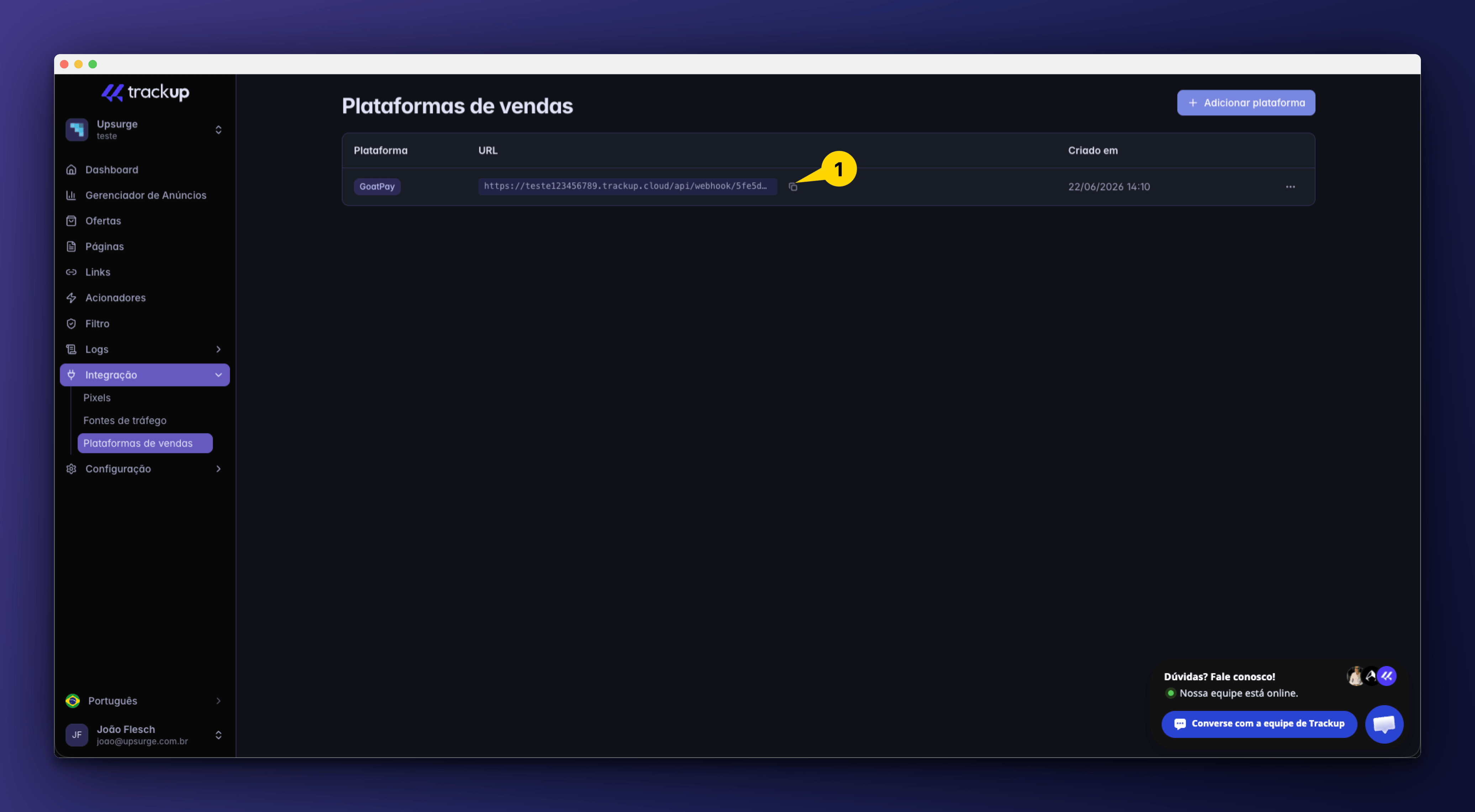Screen dimensions: 1475x812
Task: Open the Português language selector
Action: pos(145,701)
